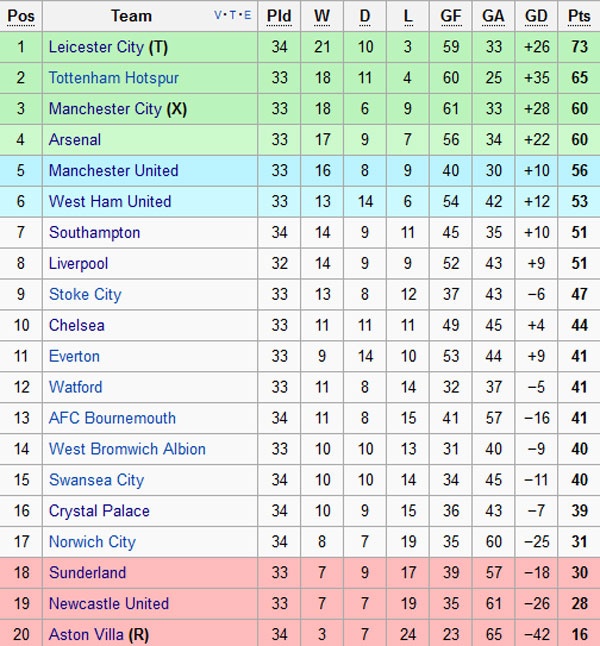Go to the Liverpool team page

(78, 264)
